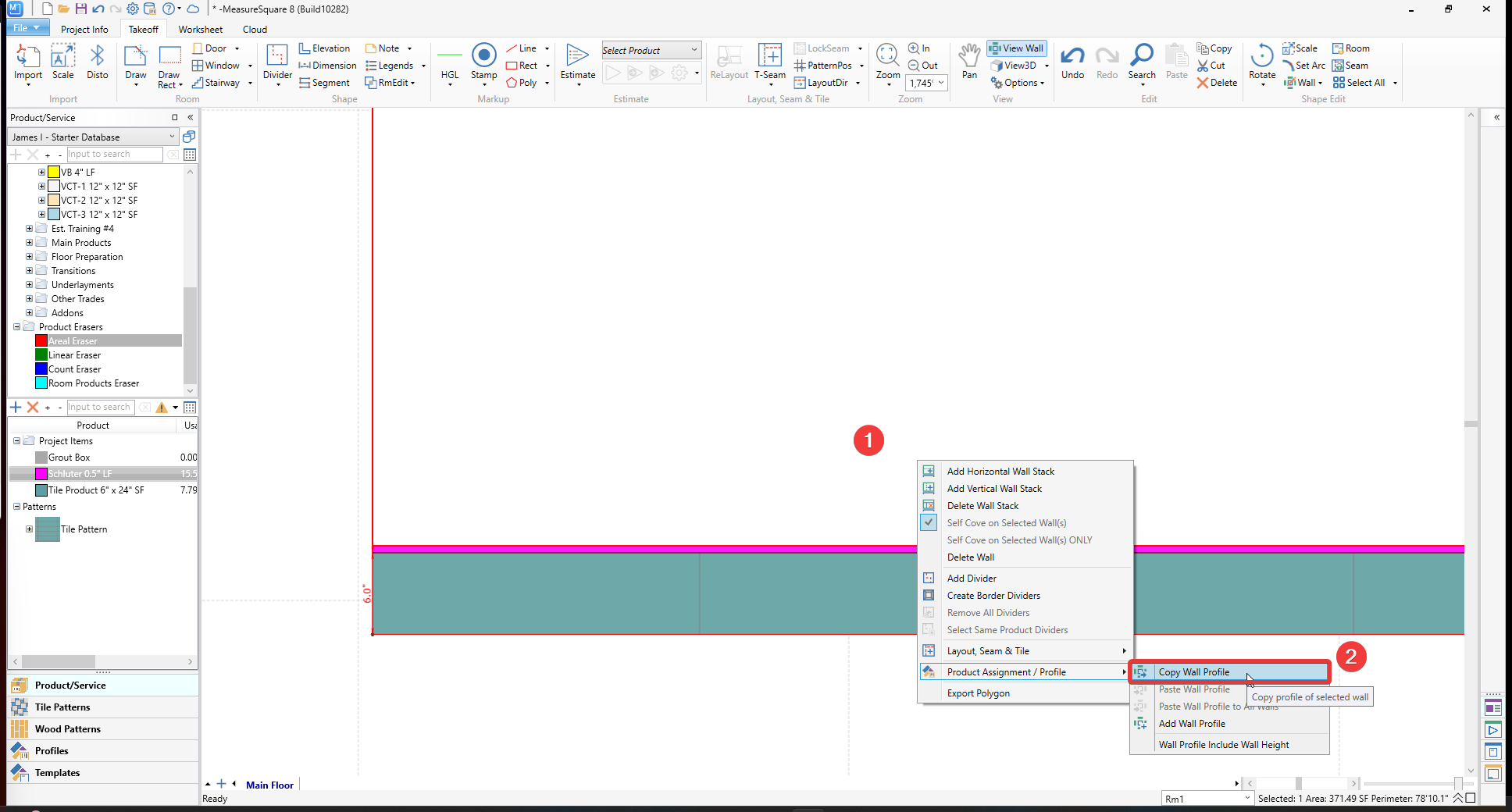Open the James I - Starter Database dropdown
The image size is (1512, 812).
coord(94,137)
